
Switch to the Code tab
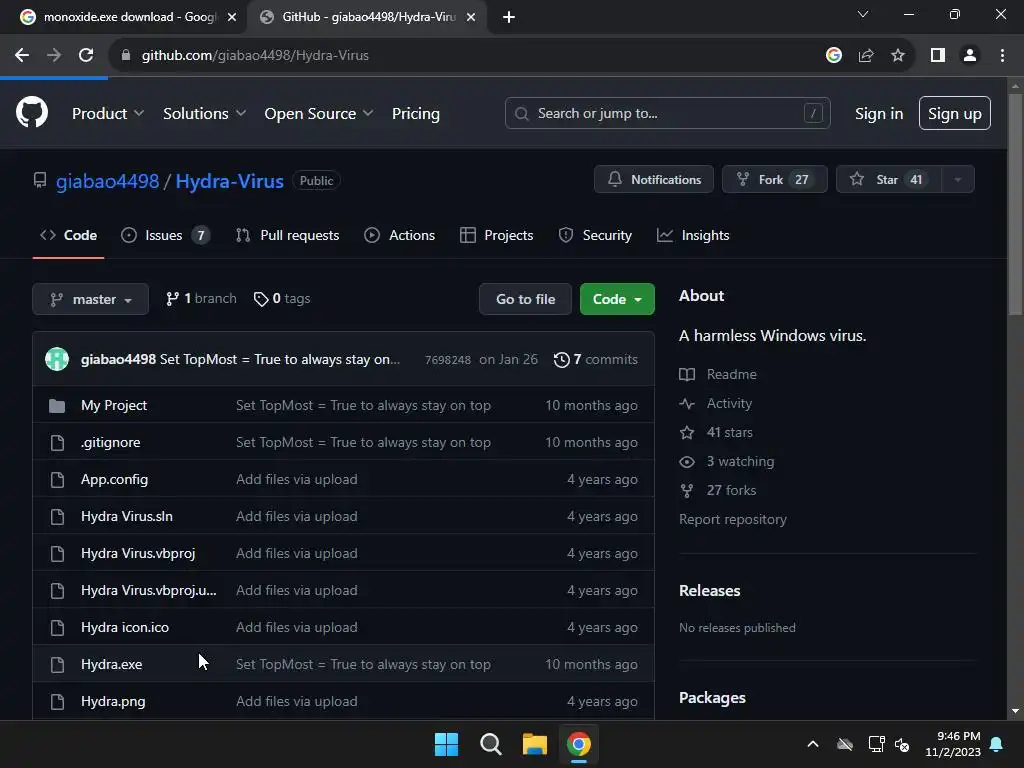tap(69, 235)
